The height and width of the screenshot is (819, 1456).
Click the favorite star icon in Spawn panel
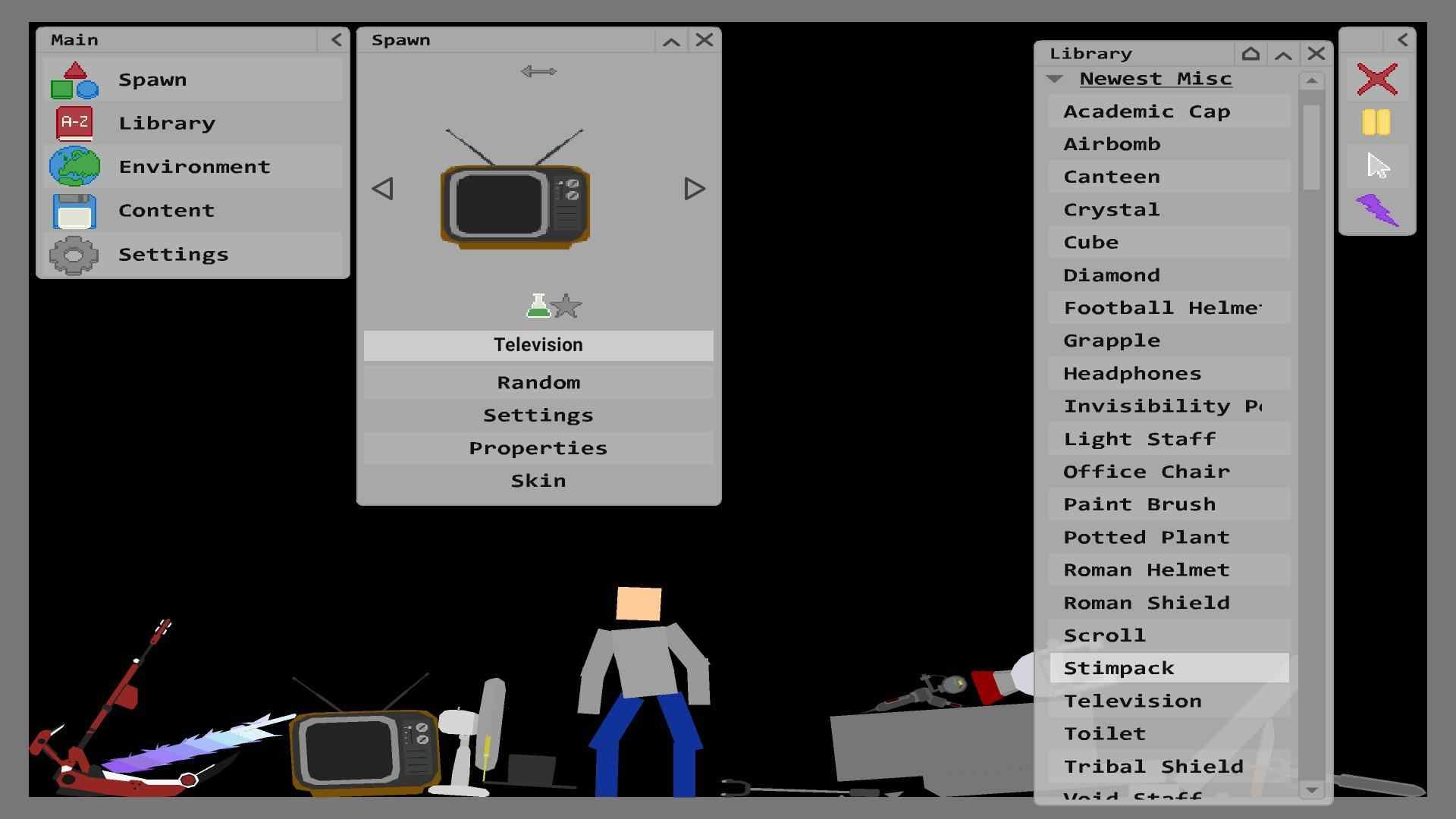566,307
